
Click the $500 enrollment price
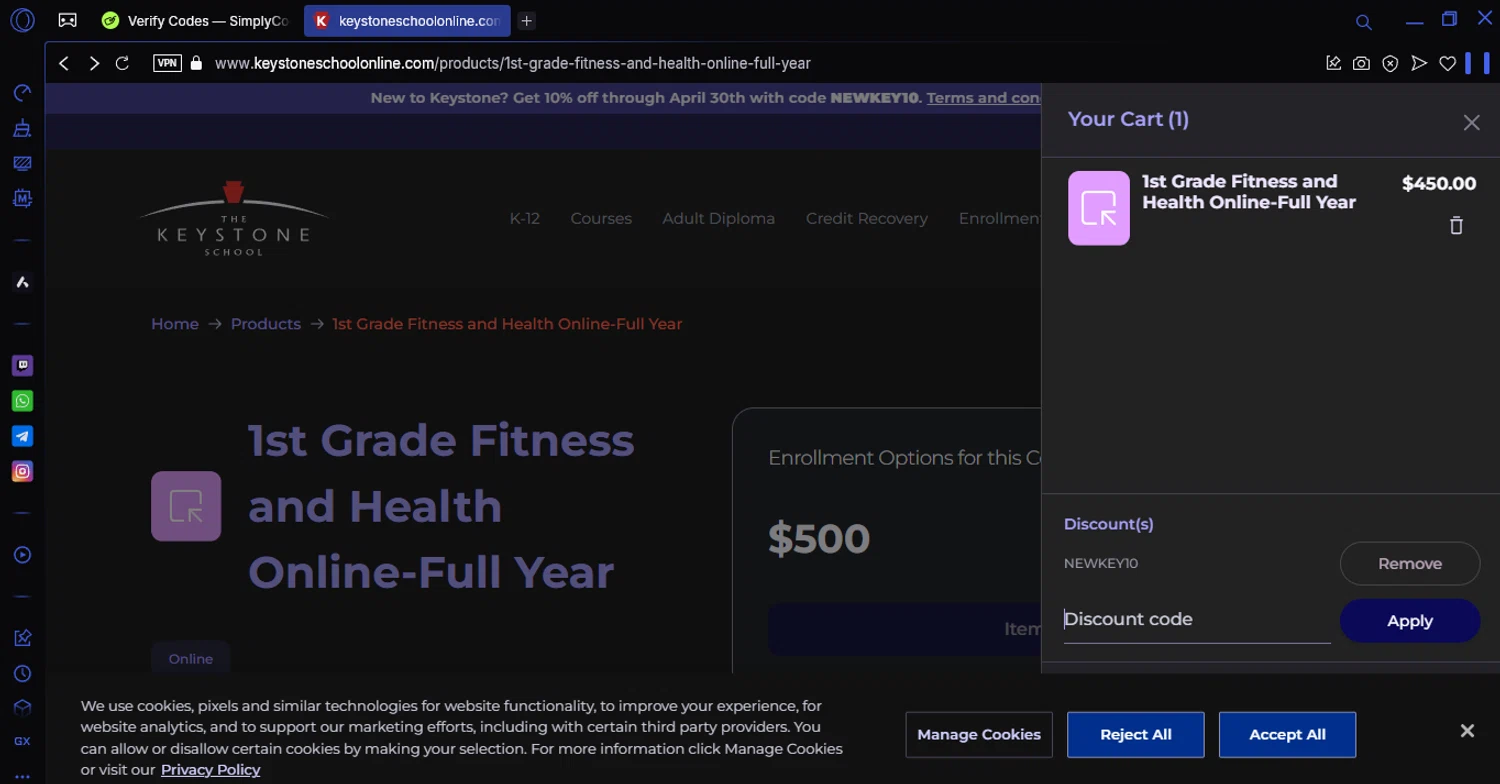tap(819, 538)
